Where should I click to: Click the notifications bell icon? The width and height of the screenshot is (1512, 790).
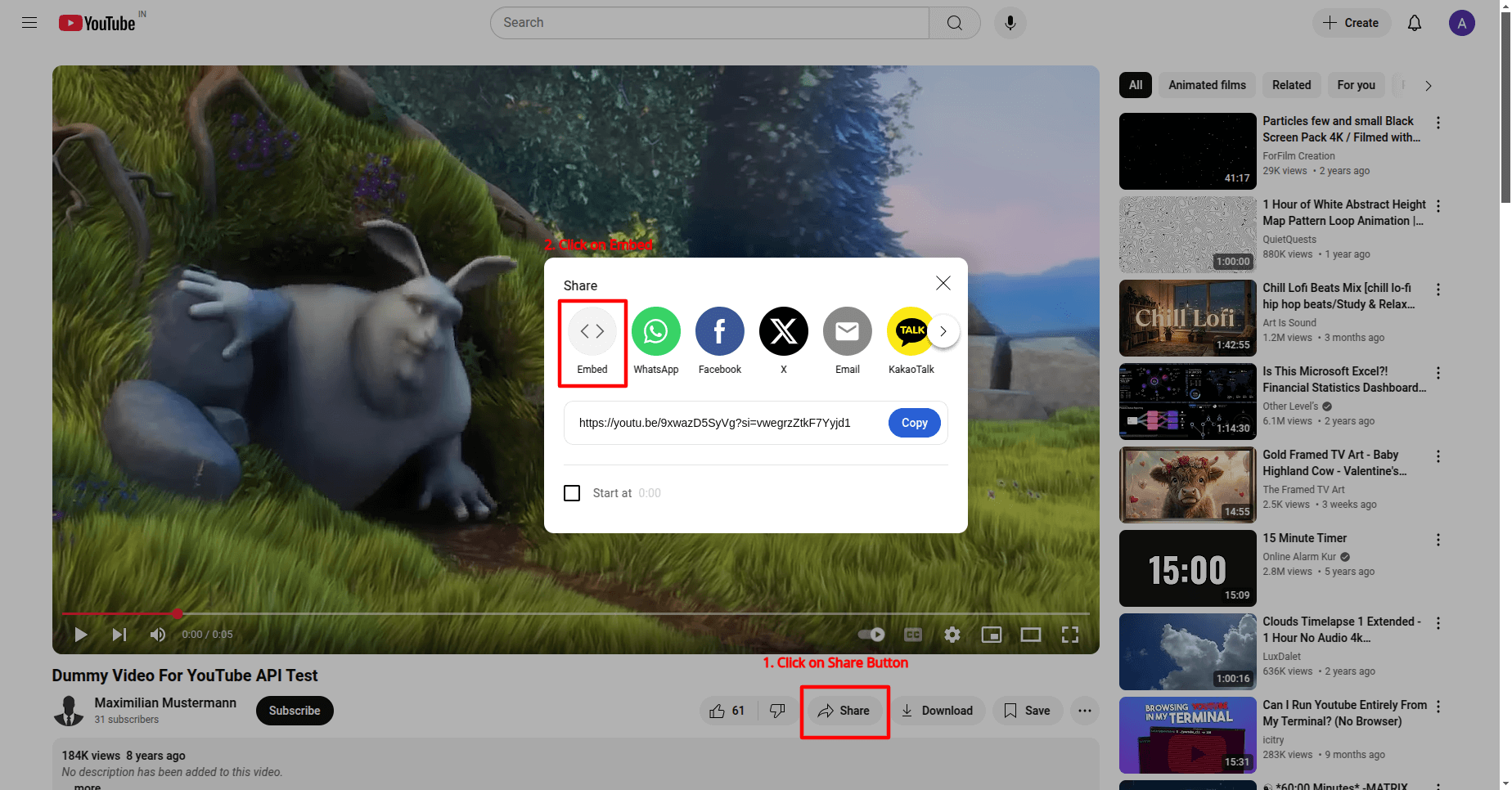[1414, 23]
